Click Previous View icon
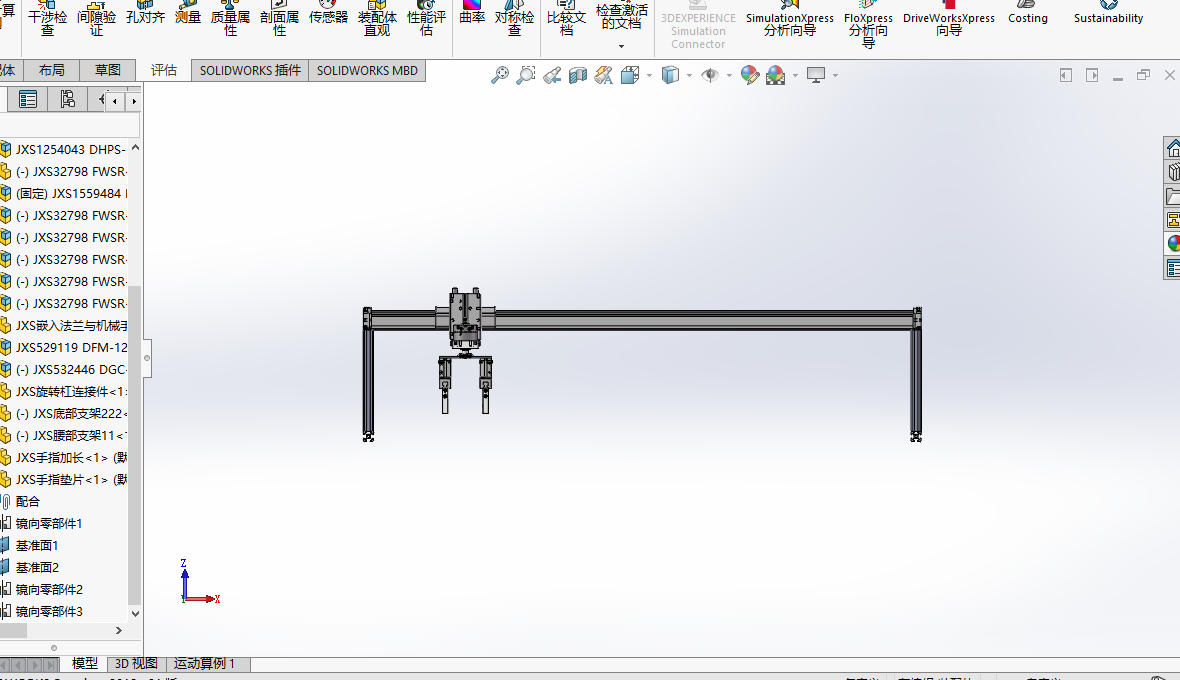Screen dimensions: 1180x680 (552, 75)
